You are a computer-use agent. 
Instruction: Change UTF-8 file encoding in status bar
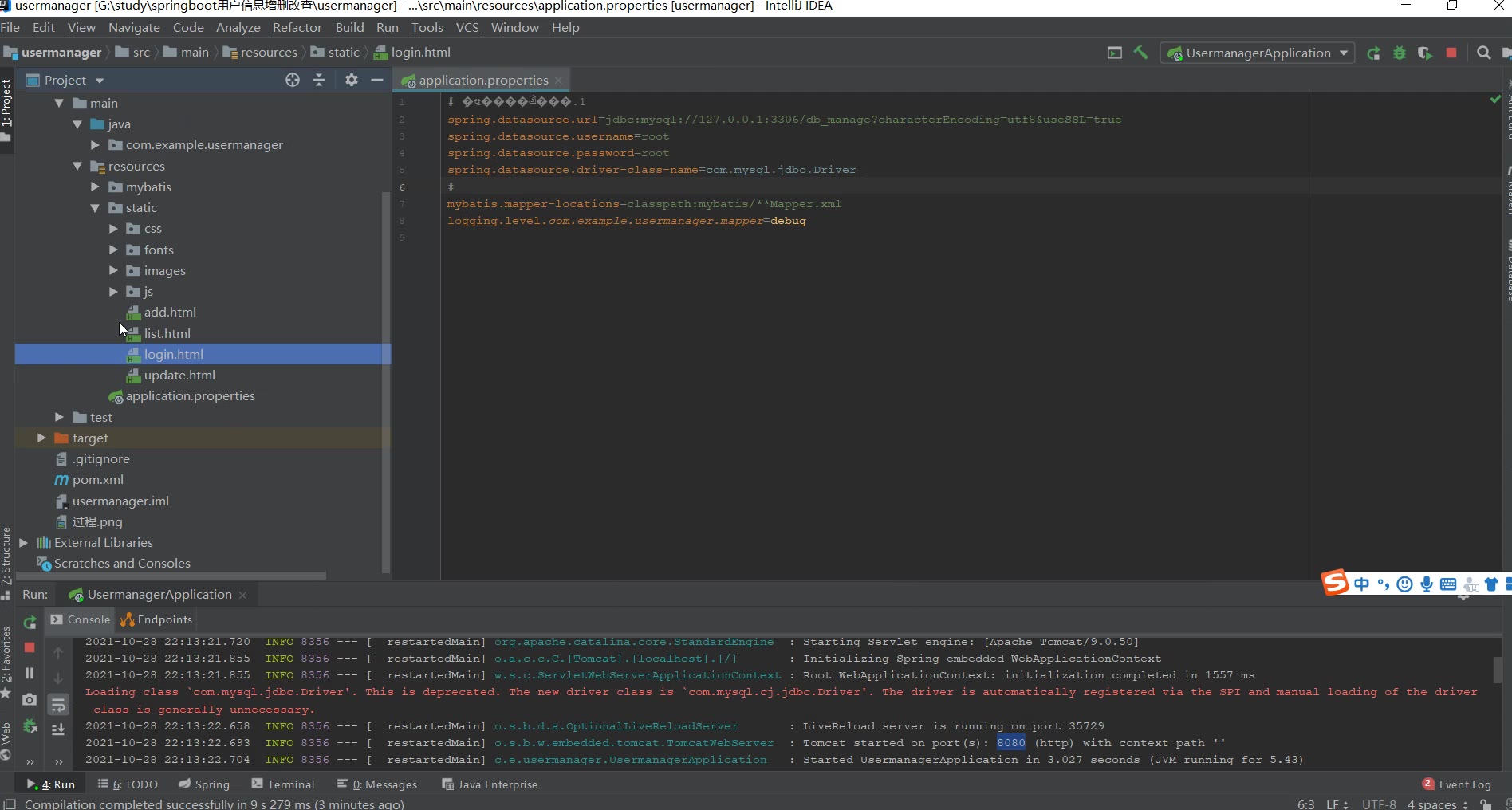[x=1379, y=804]
